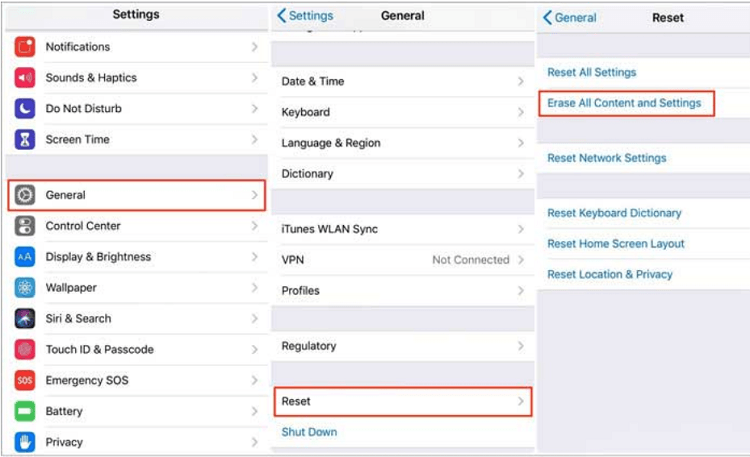Tap the Sounds & Haptics icon
750x457 pixels.
pyautogui.click(x=25, y=78)
